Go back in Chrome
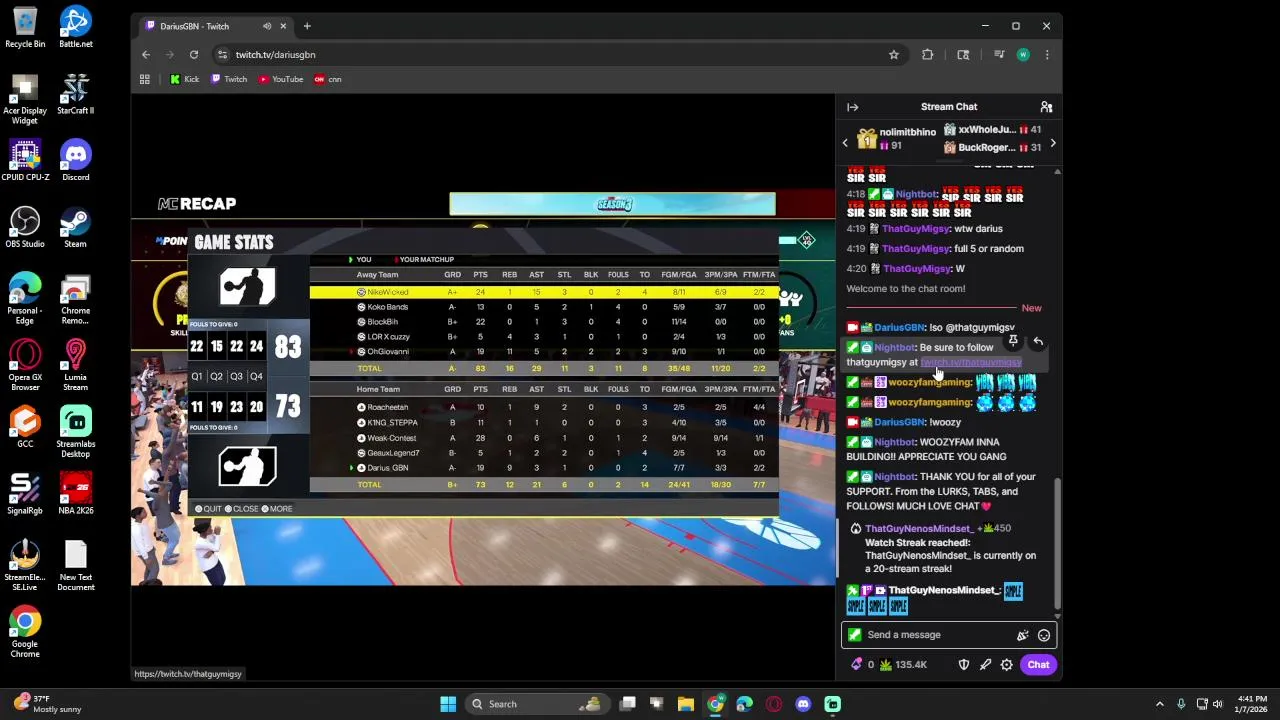1280x720 pixels. click(x=146, y=55)
